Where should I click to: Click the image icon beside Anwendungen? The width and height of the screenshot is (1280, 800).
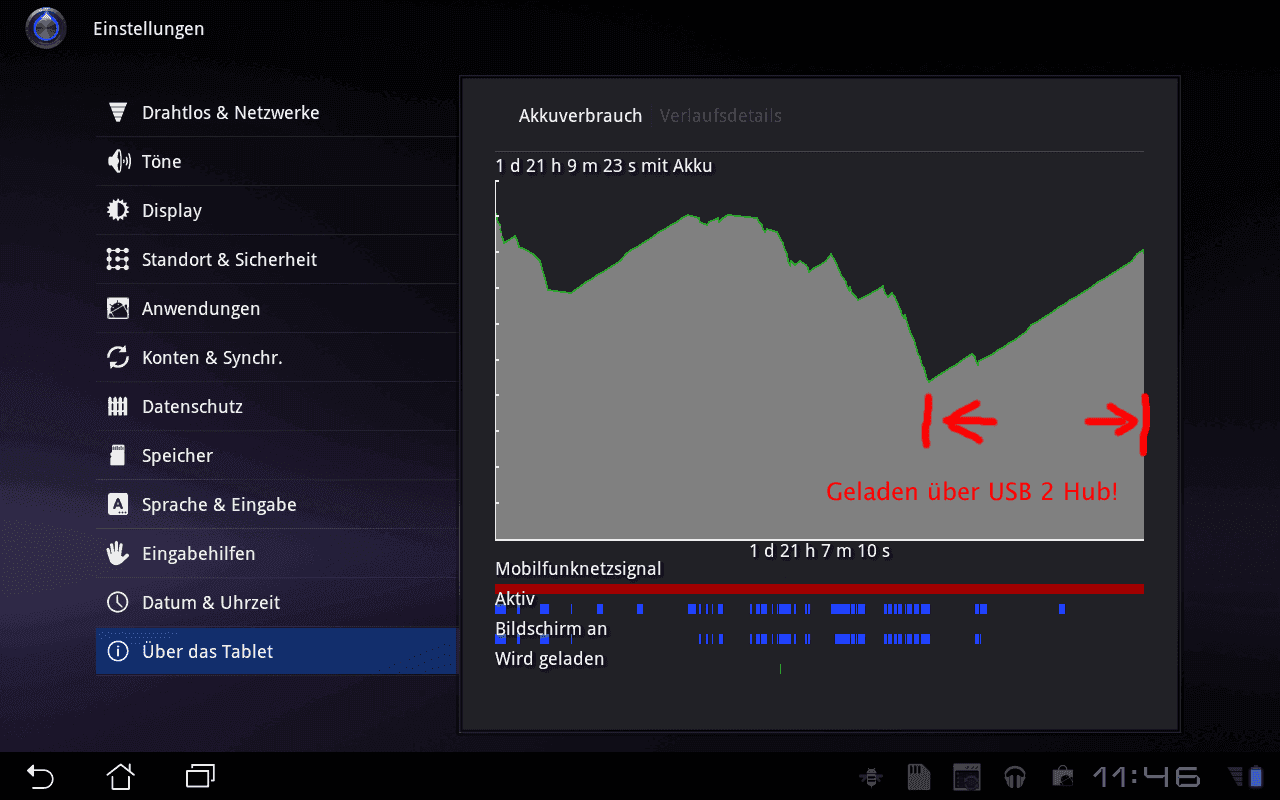pos(118,308)
